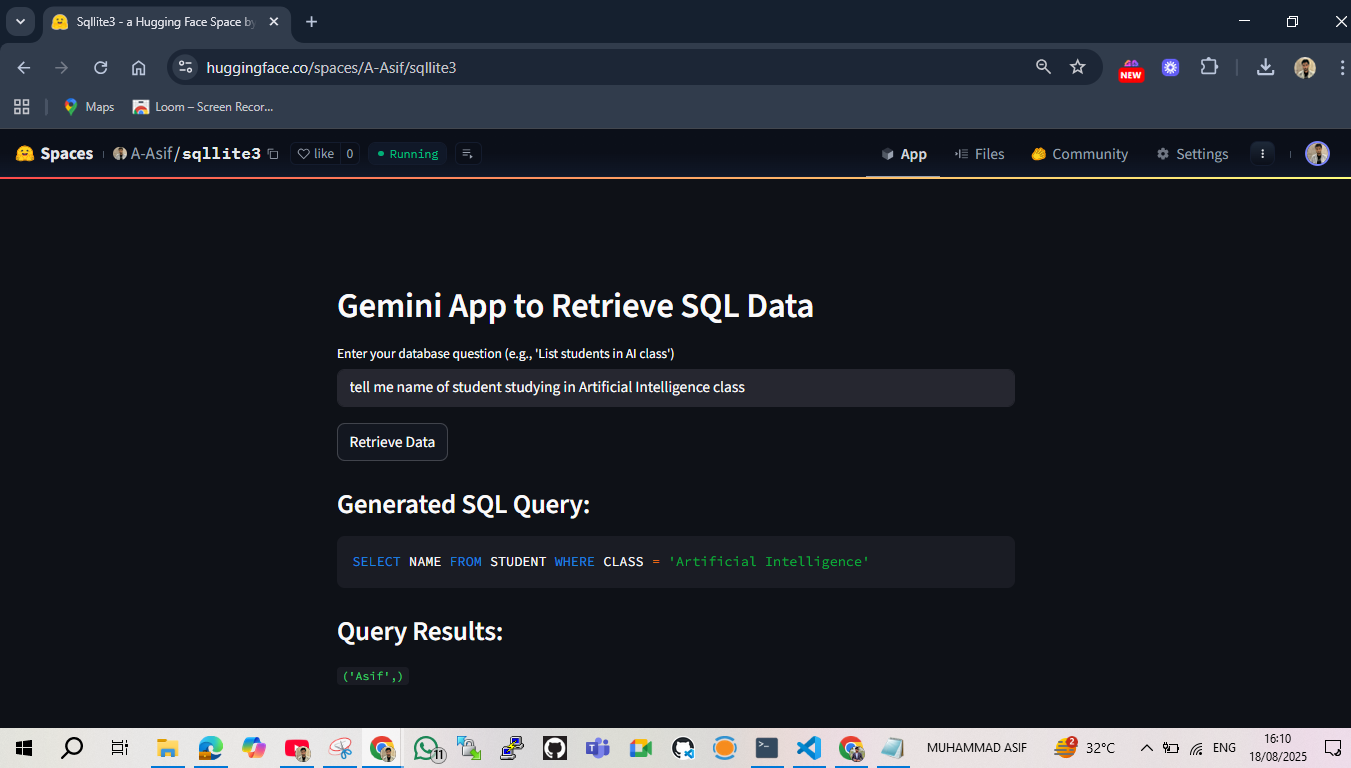The height and width of the screenshot is (768, 1351).
Task: Open the Settings tab
Action: tap(1192, 154)
